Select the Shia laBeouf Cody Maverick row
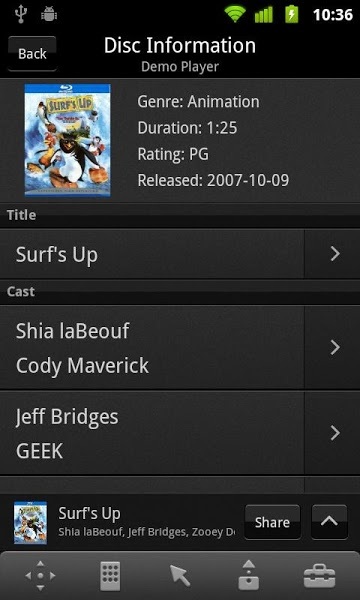The image size is (360, 600). [152, 347]
